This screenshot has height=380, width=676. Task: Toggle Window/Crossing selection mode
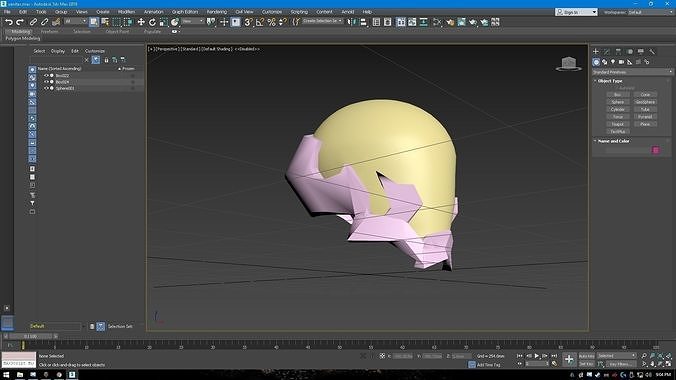click(x=128, y=22)
